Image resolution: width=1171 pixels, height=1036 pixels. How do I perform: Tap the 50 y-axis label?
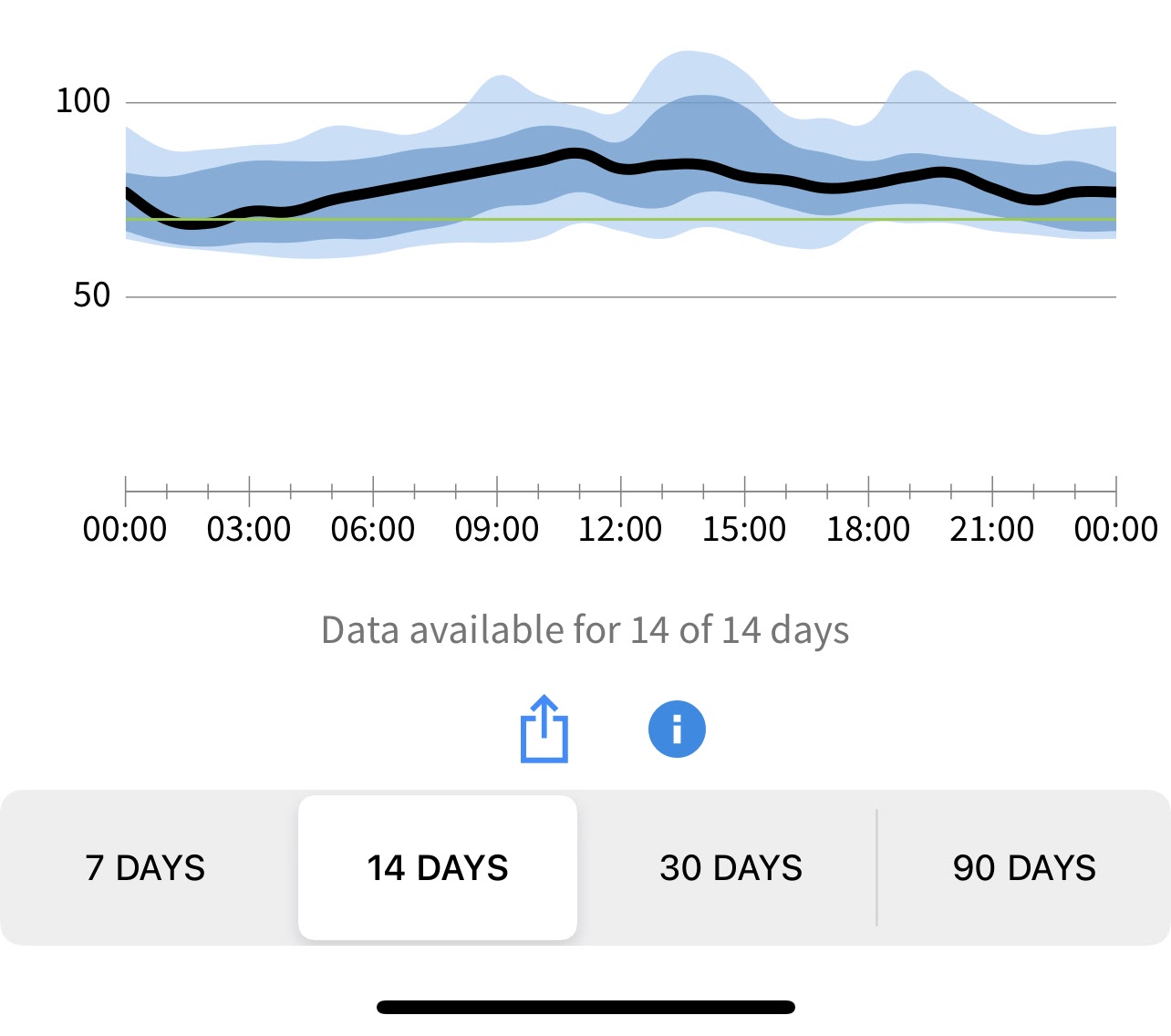[x=91, y=295]
